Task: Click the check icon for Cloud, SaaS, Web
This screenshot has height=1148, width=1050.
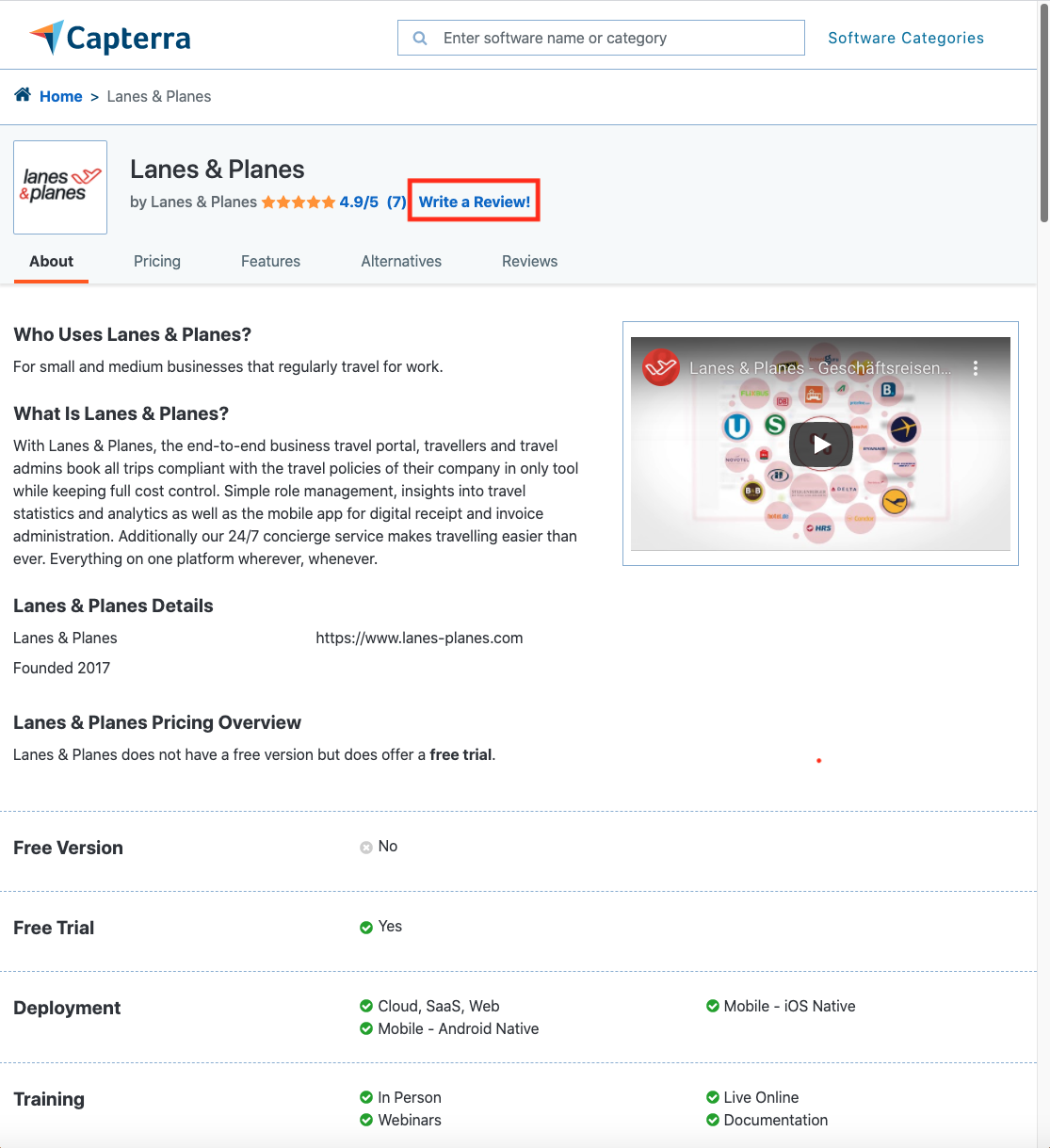Action: pos(366,1007)
